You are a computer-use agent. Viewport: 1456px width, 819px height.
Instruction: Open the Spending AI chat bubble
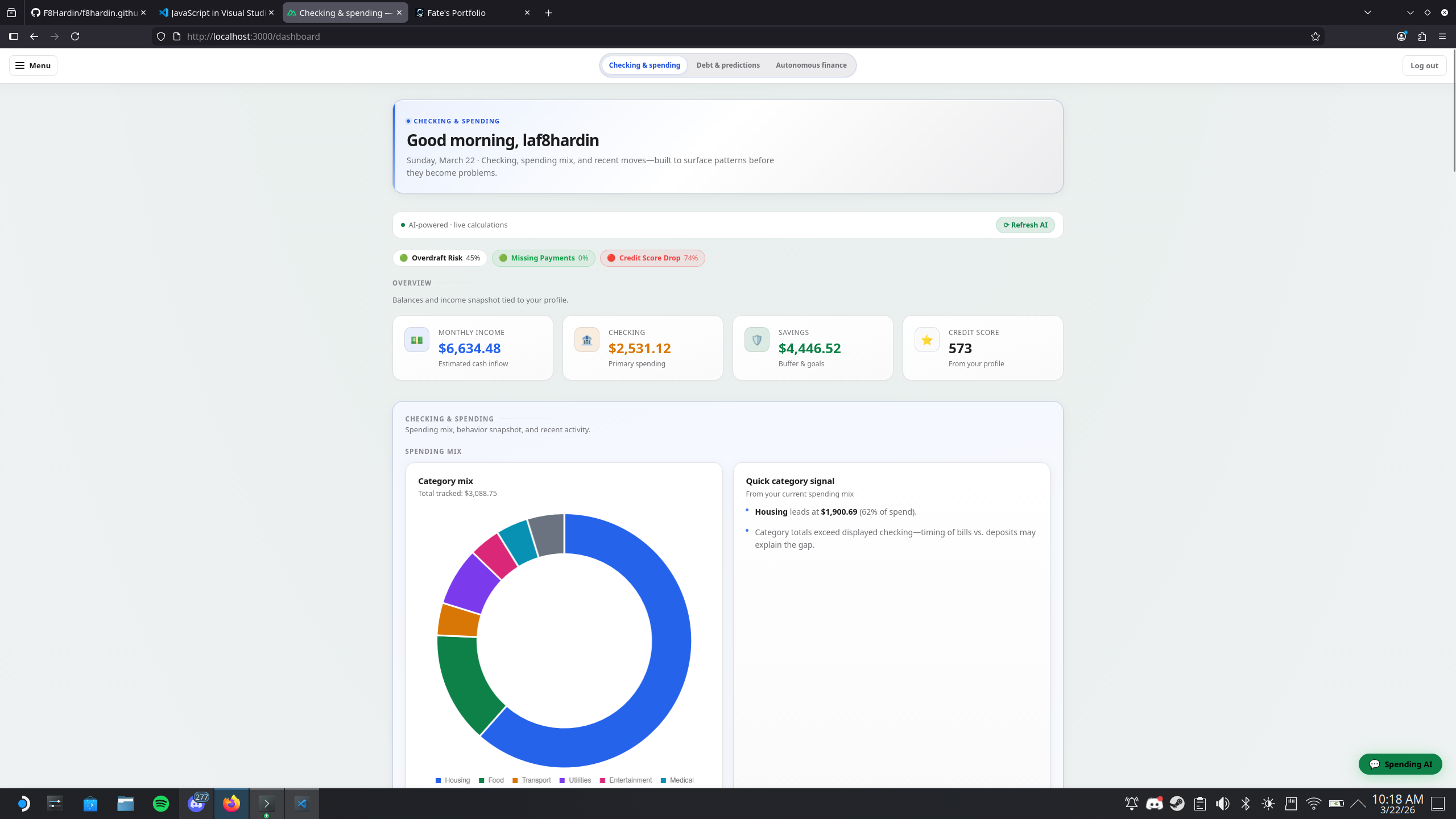click(x=1400, y=764)
